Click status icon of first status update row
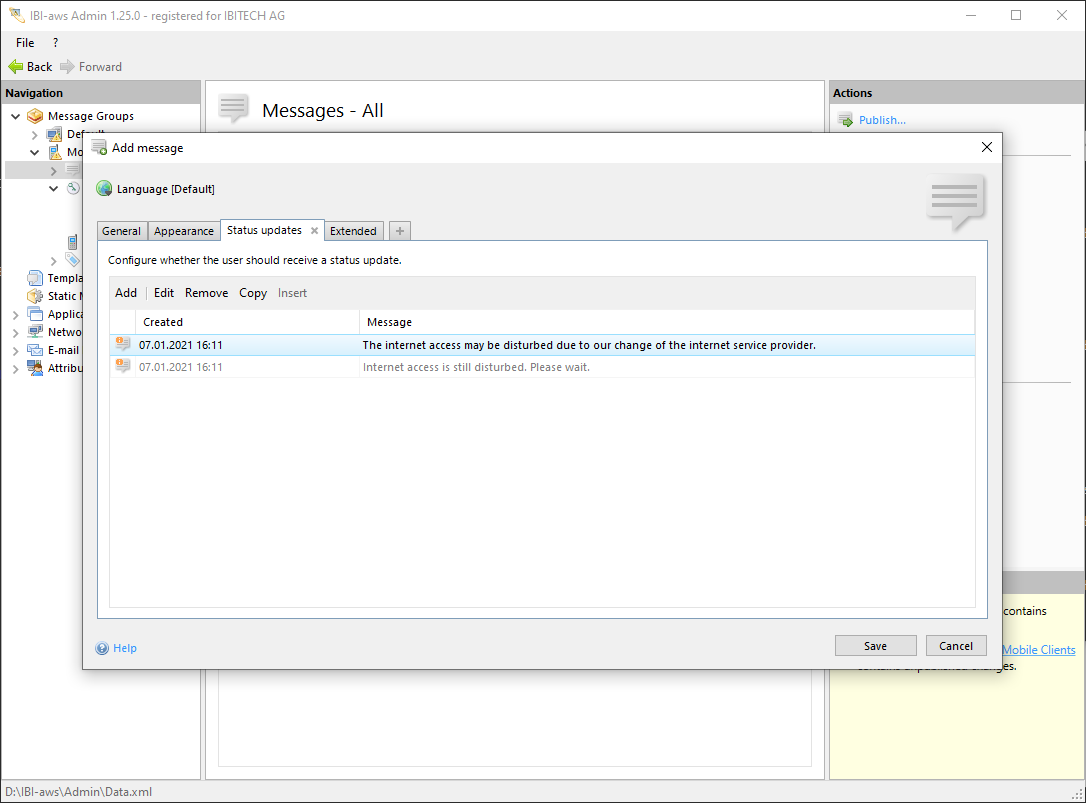Screen dimensions: 1086x803 click(123, 345)
